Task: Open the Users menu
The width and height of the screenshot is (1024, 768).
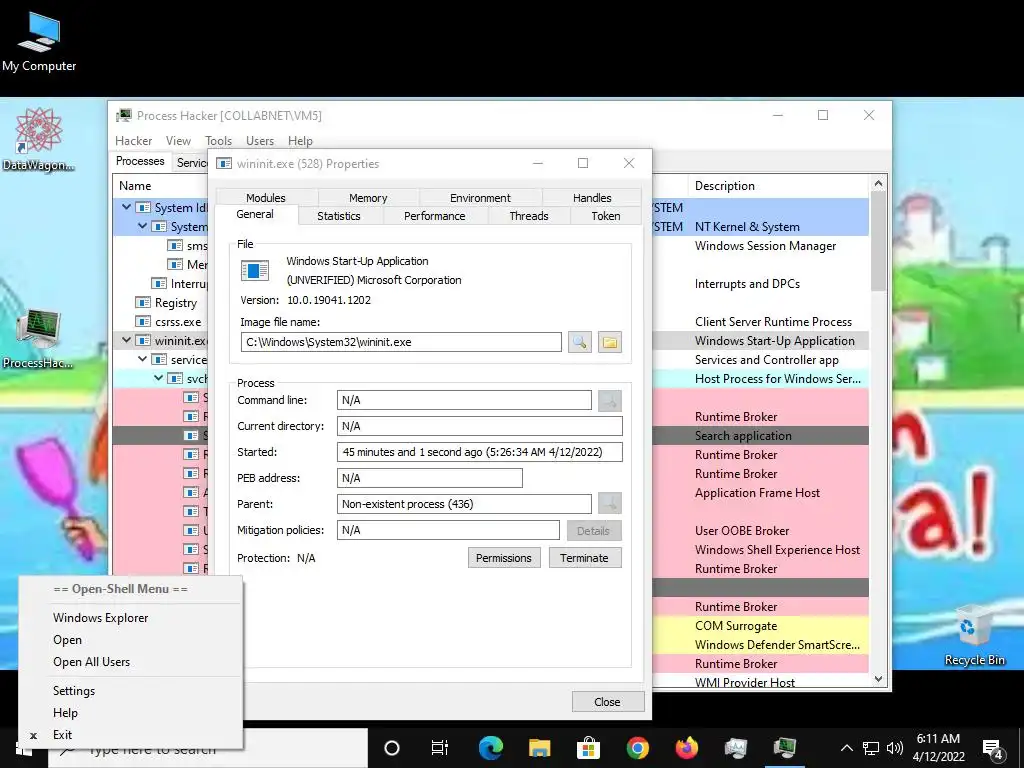Action: point(260,141)
